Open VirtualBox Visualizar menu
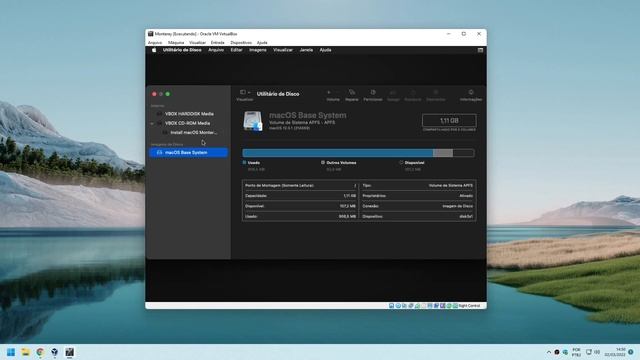Image resolution: width=640 pixels, height=360 pixels. point(197,42)
